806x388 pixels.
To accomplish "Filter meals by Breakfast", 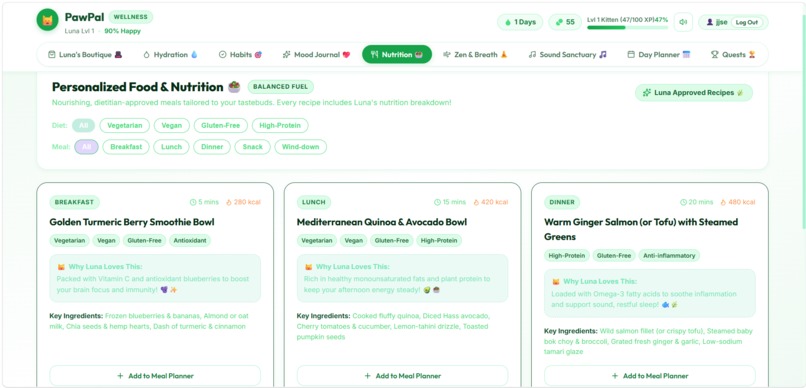I will click(126, 147).
